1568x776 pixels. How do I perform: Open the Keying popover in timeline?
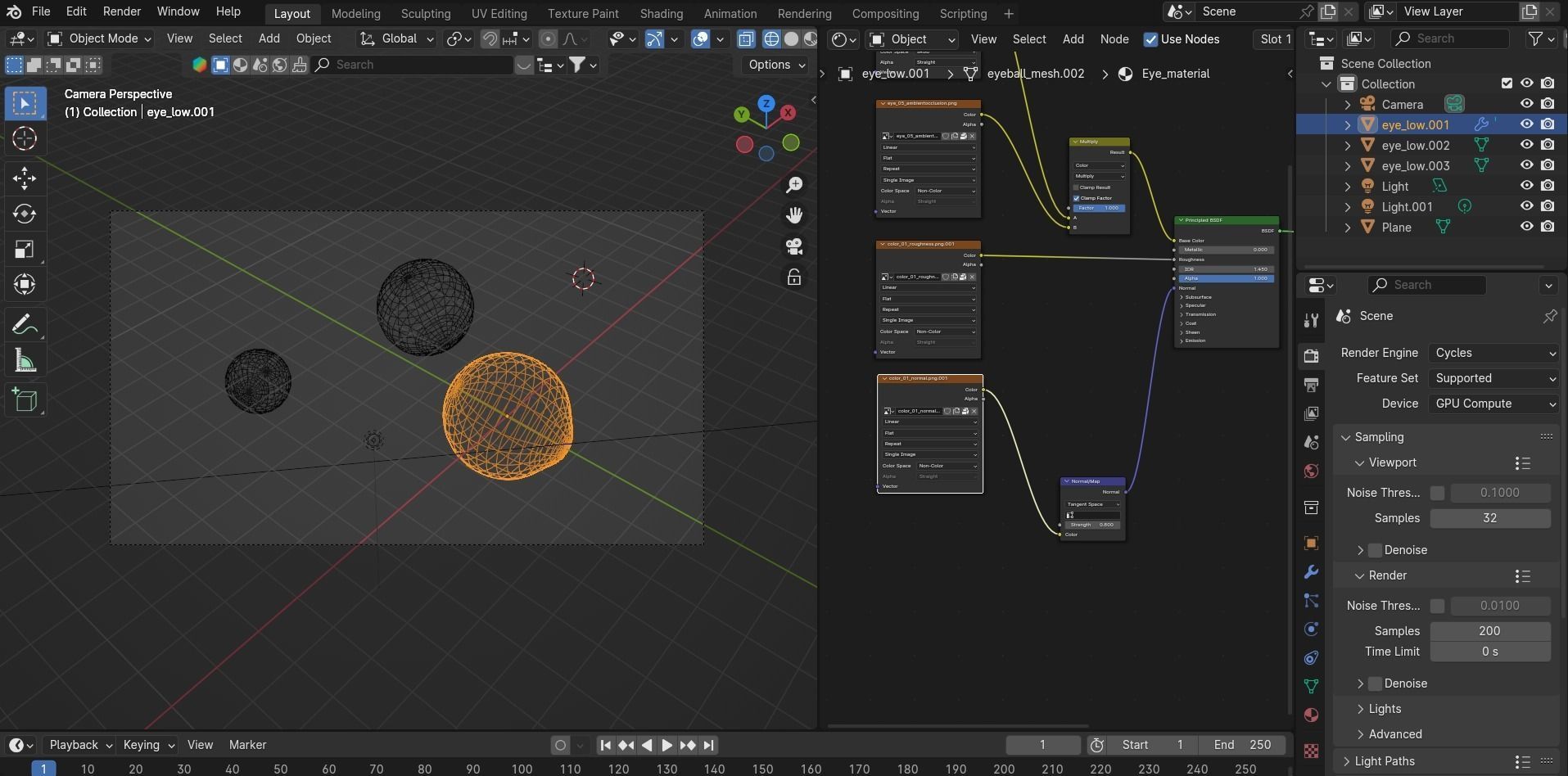pyautogui.click(x=148, y=745)
